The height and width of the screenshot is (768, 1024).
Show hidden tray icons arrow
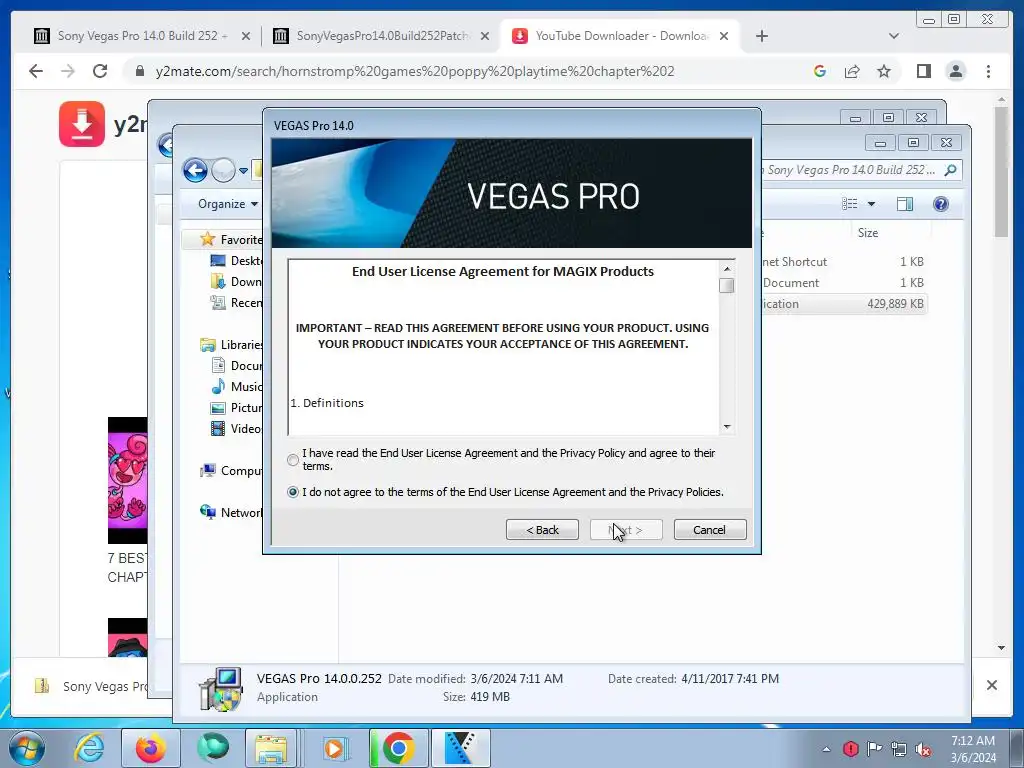(x=826, y=749)
